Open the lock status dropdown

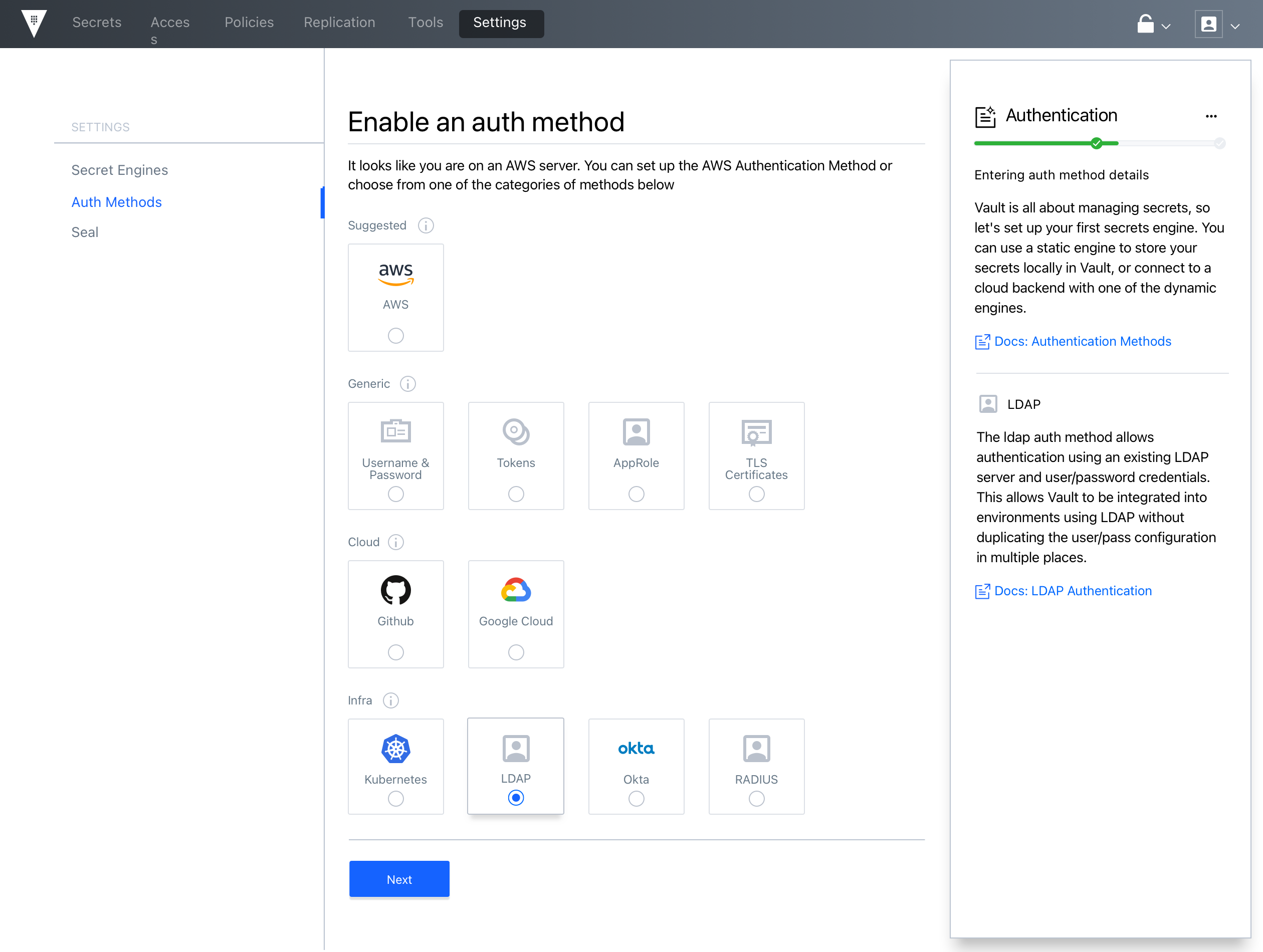pos(1153,25)
